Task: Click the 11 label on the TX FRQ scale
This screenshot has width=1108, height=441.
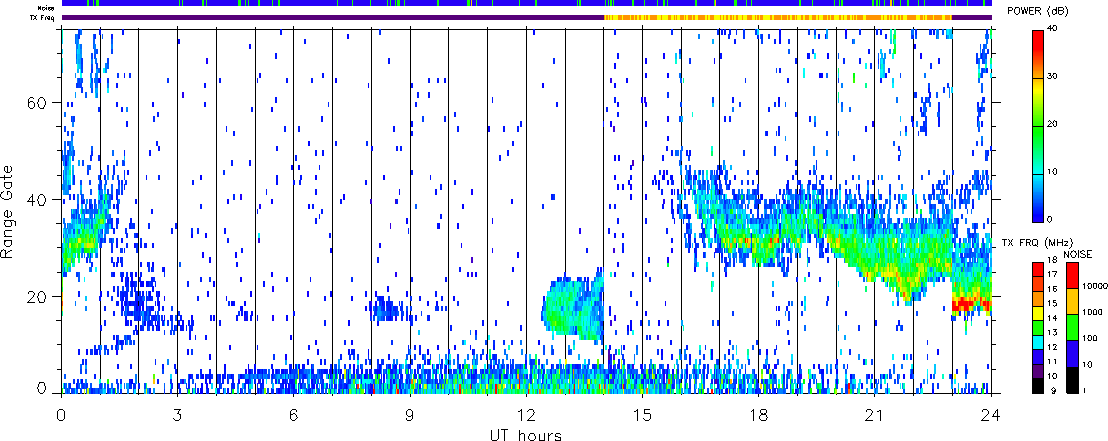Action: click(x=1053, y=362)
